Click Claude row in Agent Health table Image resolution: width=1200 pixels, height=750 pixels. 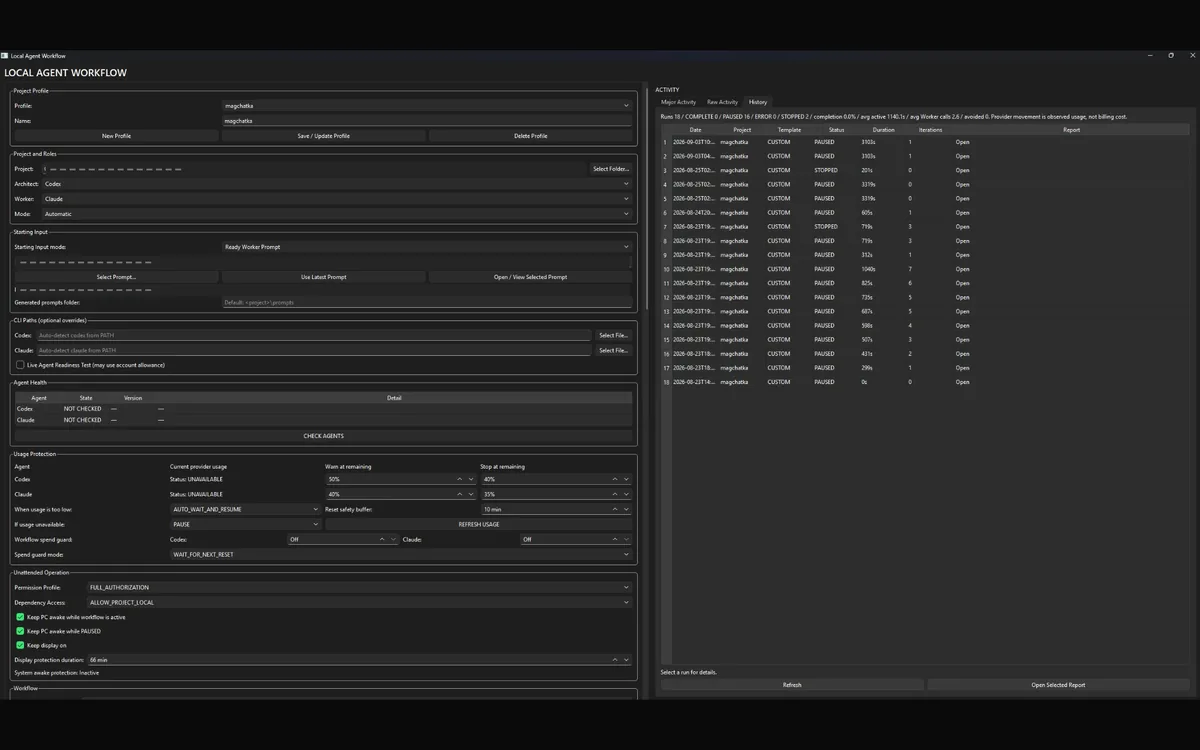click(323, 420)
